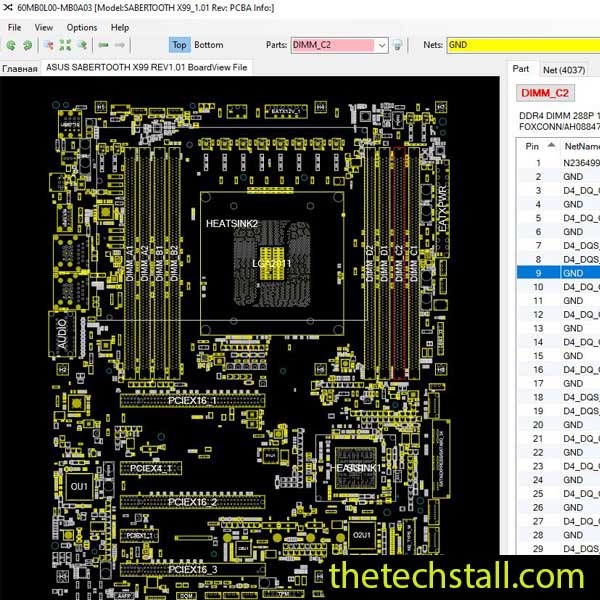Select pin 18 D4_DQS row
The height and width of the screenshot is (600, 600).
(x=559, y=397)
